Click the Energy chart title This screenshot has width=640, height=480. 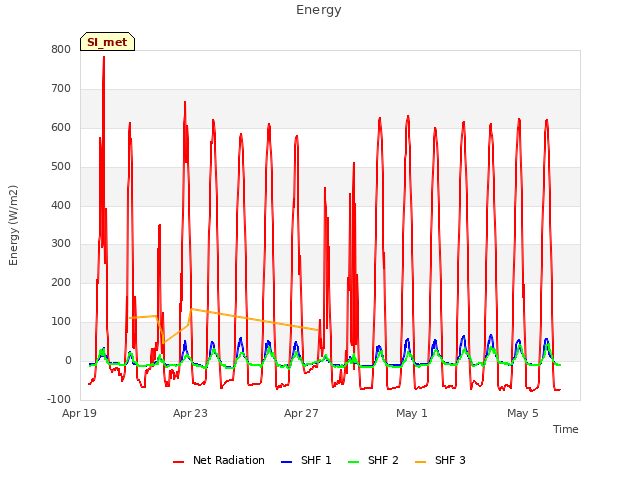coord(319,10)
